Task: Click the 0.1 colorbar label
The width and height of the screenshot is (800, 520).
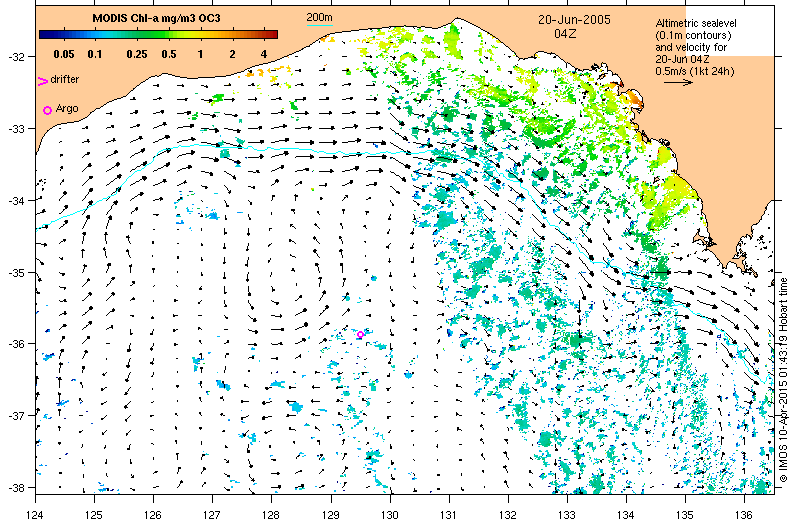Action: (95, 54)
